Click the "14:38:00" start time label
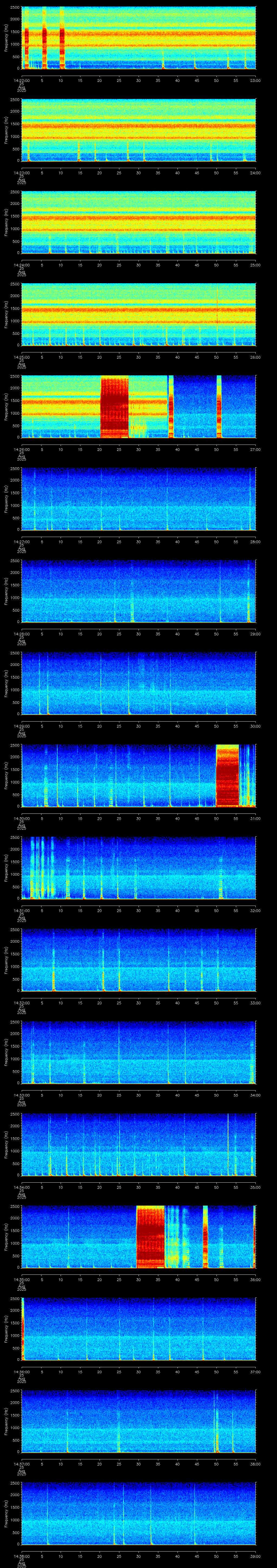The image size is (277, 1568). 21,1556
